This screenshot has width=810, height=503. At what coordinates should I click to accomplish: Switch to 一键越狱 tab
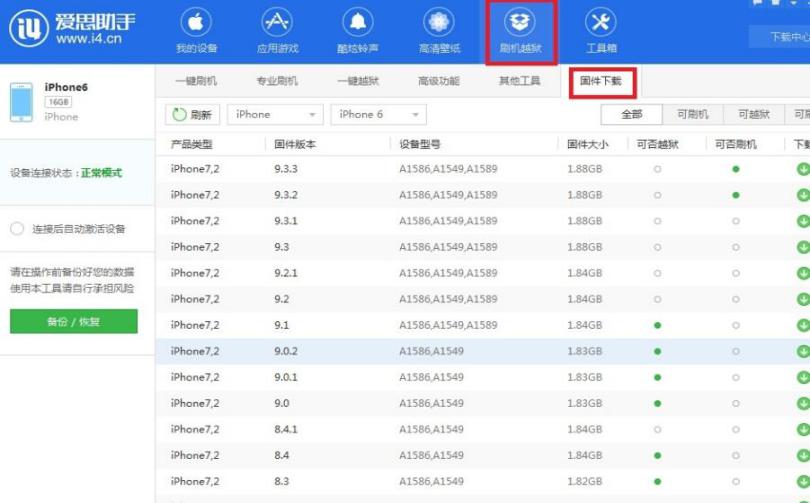coord(358,81)
